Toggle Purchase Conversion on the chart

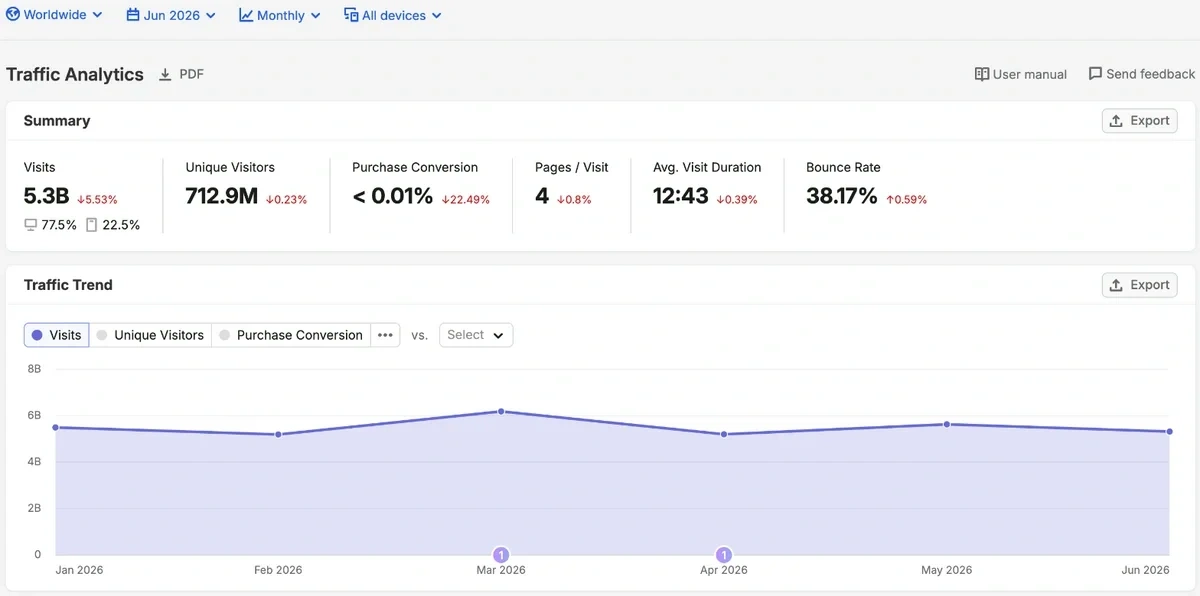(x=291, y=335)
